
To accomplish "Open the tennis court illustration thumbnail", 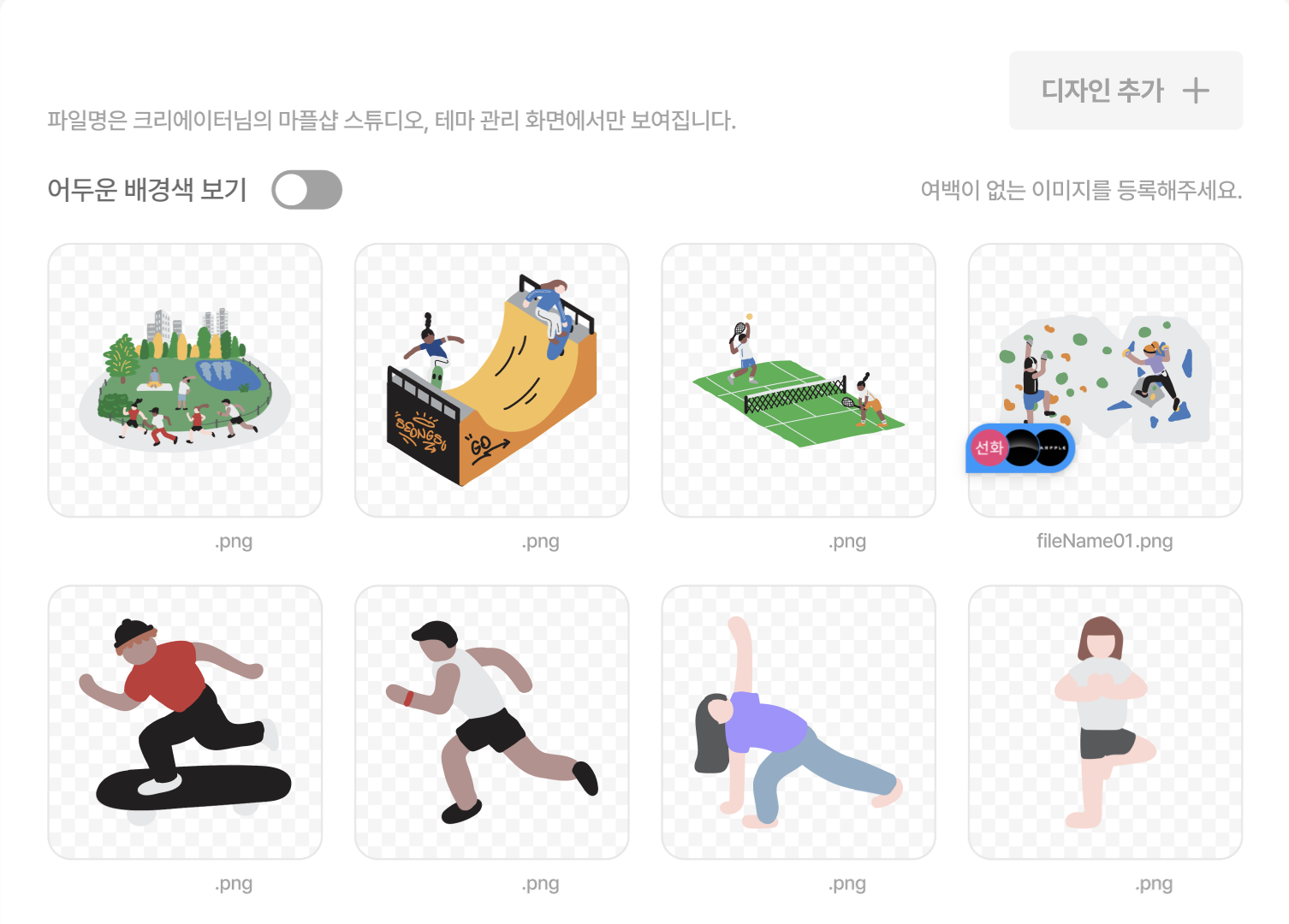I will click(x=799, y=381).
